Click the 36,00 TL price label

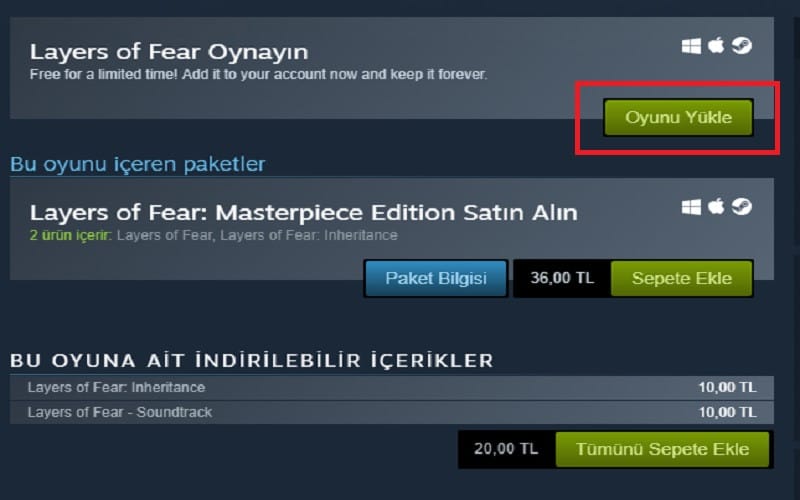[562, 278]
